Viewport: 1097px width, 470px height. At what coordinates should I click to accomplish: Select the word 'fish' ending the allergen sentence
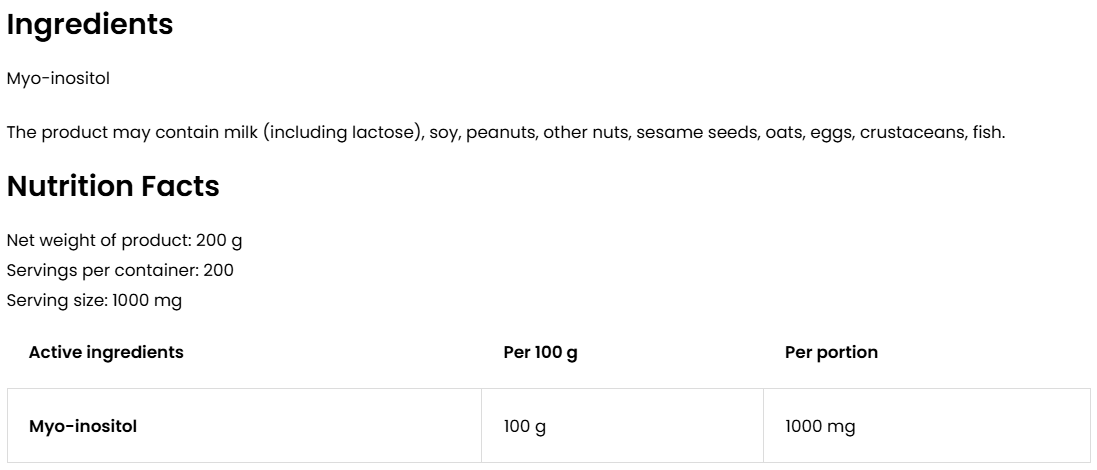(x=988, y=133)
